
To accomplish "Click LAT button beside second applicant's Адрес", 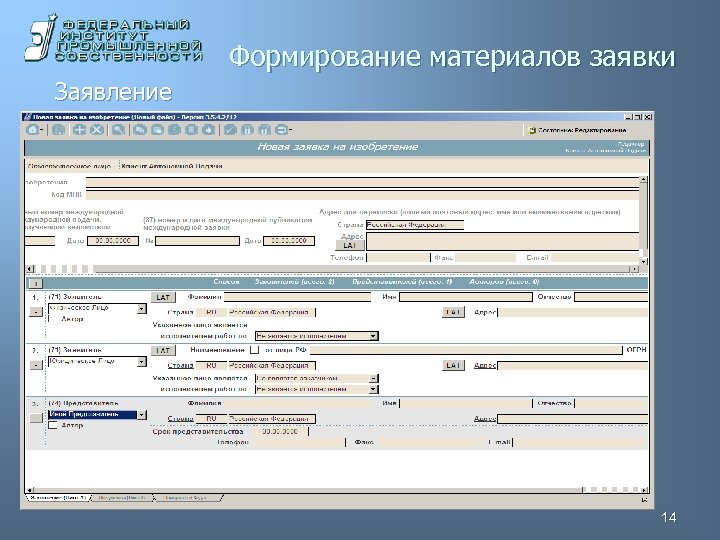I will pos(453,366).
